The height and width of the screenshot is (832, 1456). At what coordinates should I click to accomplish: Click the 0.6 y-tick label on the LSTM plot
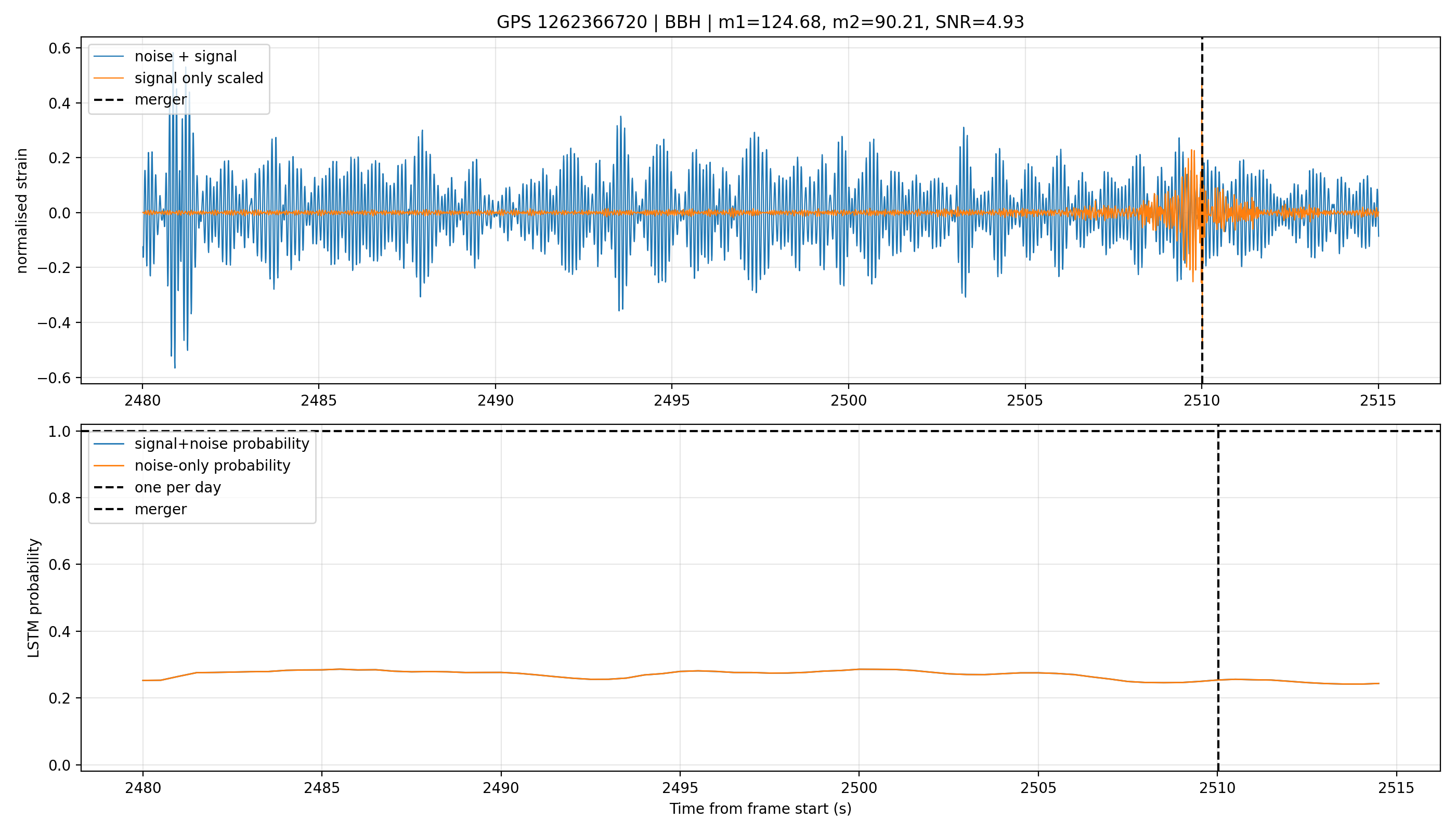pos(60,565)
